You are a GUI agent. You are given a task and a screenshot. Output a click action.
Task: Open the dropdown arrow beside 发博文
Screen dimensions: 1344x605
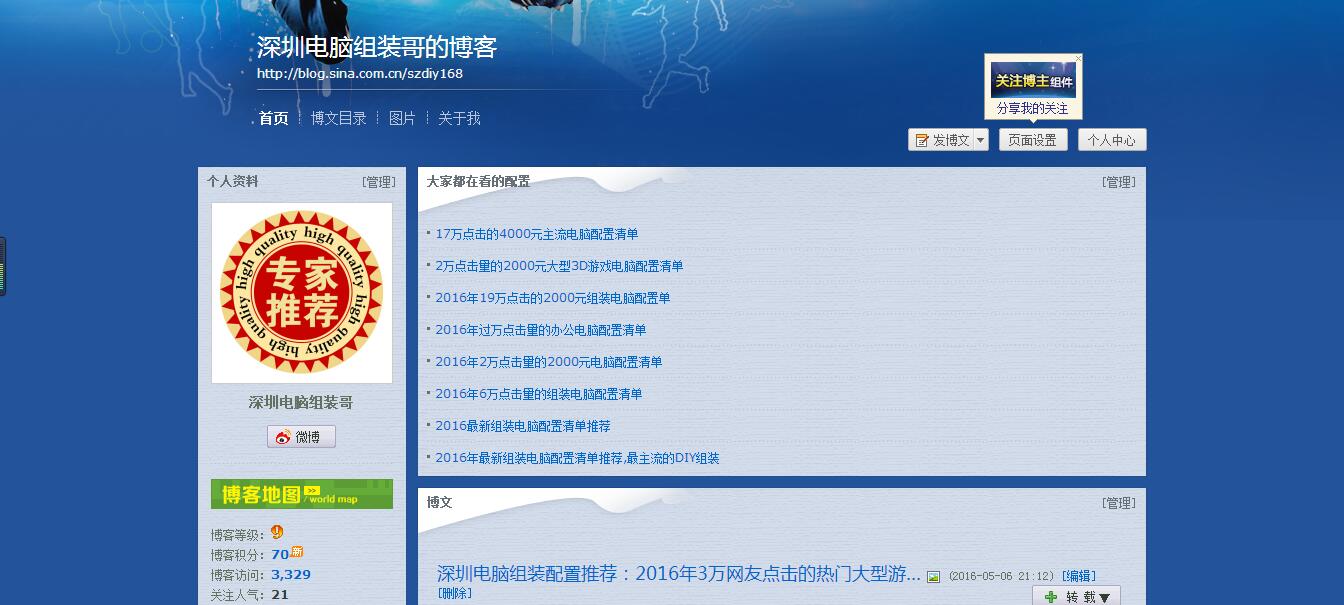click(x=980, y=141)
